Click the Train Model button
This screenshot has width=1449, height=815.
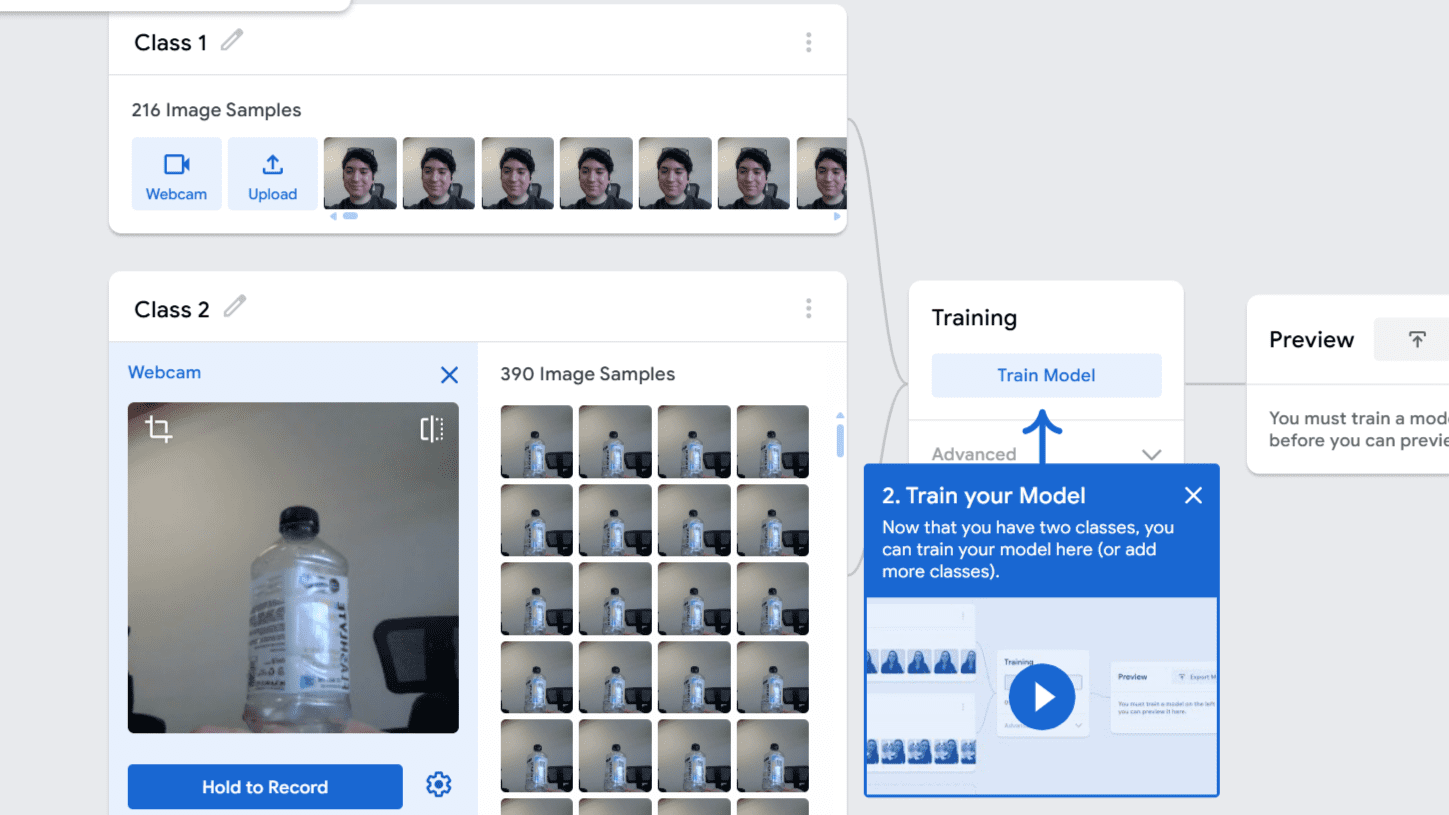click(x=1046, y=375)
